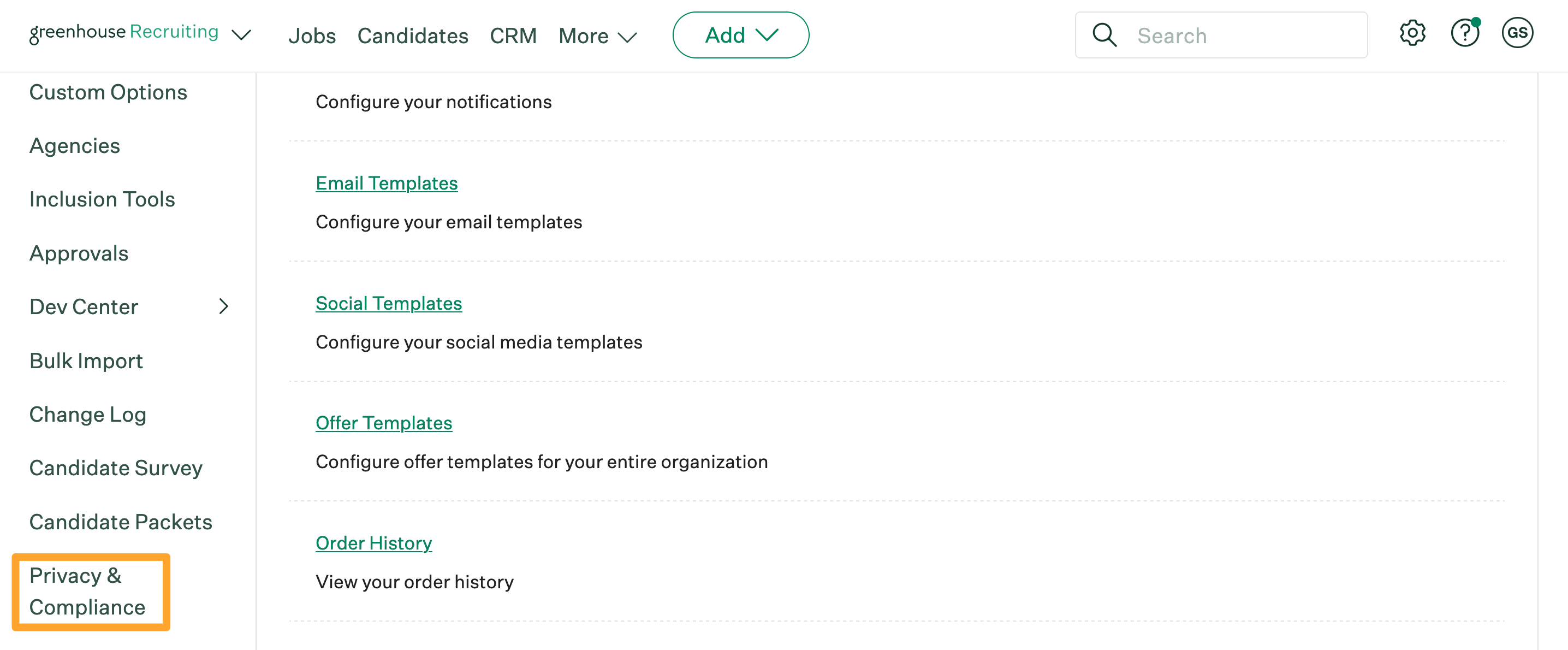View the Order History link
Viewport: 1568px width, 650px height.
click(373, 543)
